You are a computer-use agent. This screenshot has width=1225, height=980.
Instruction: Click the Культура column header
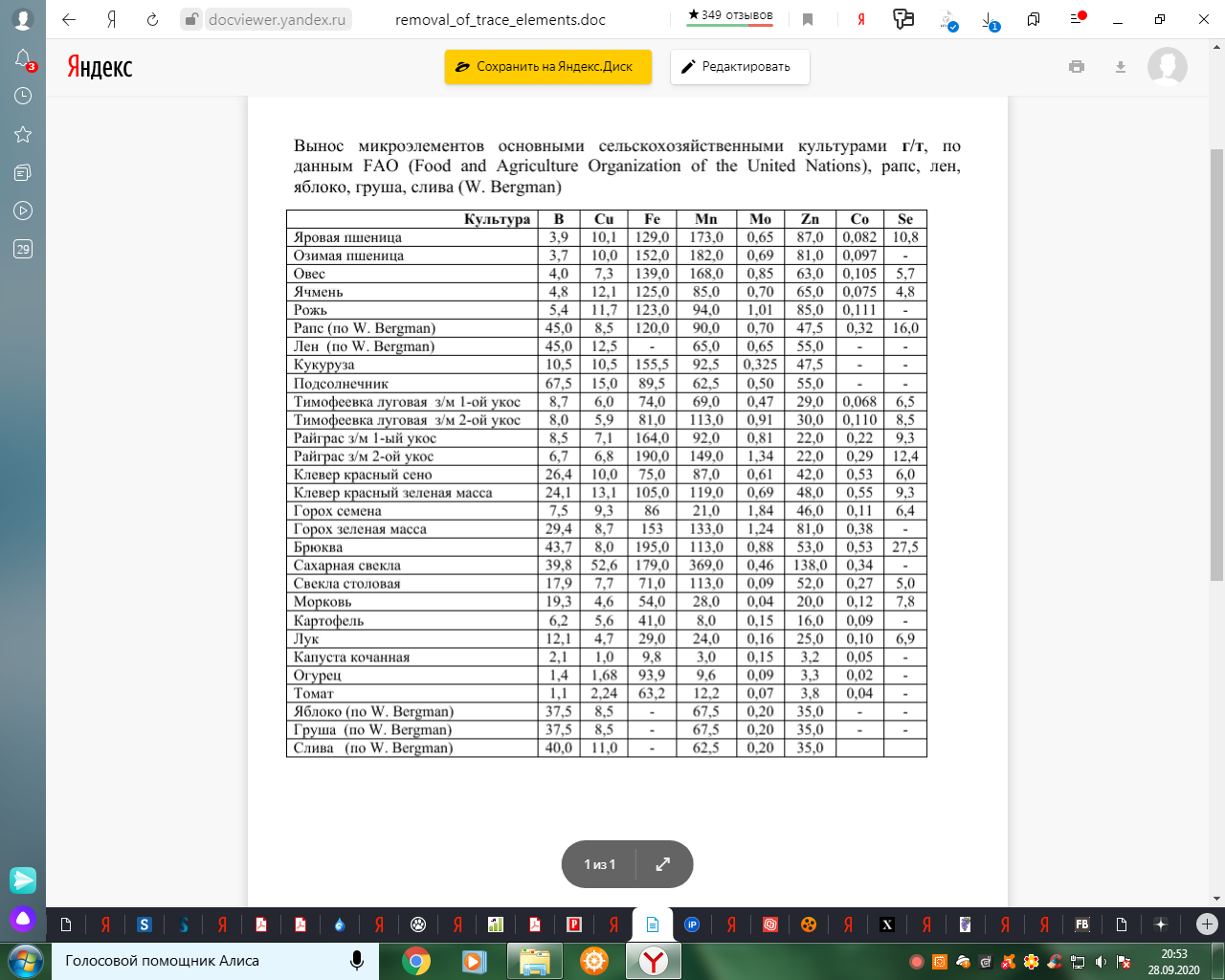[497, 219]
